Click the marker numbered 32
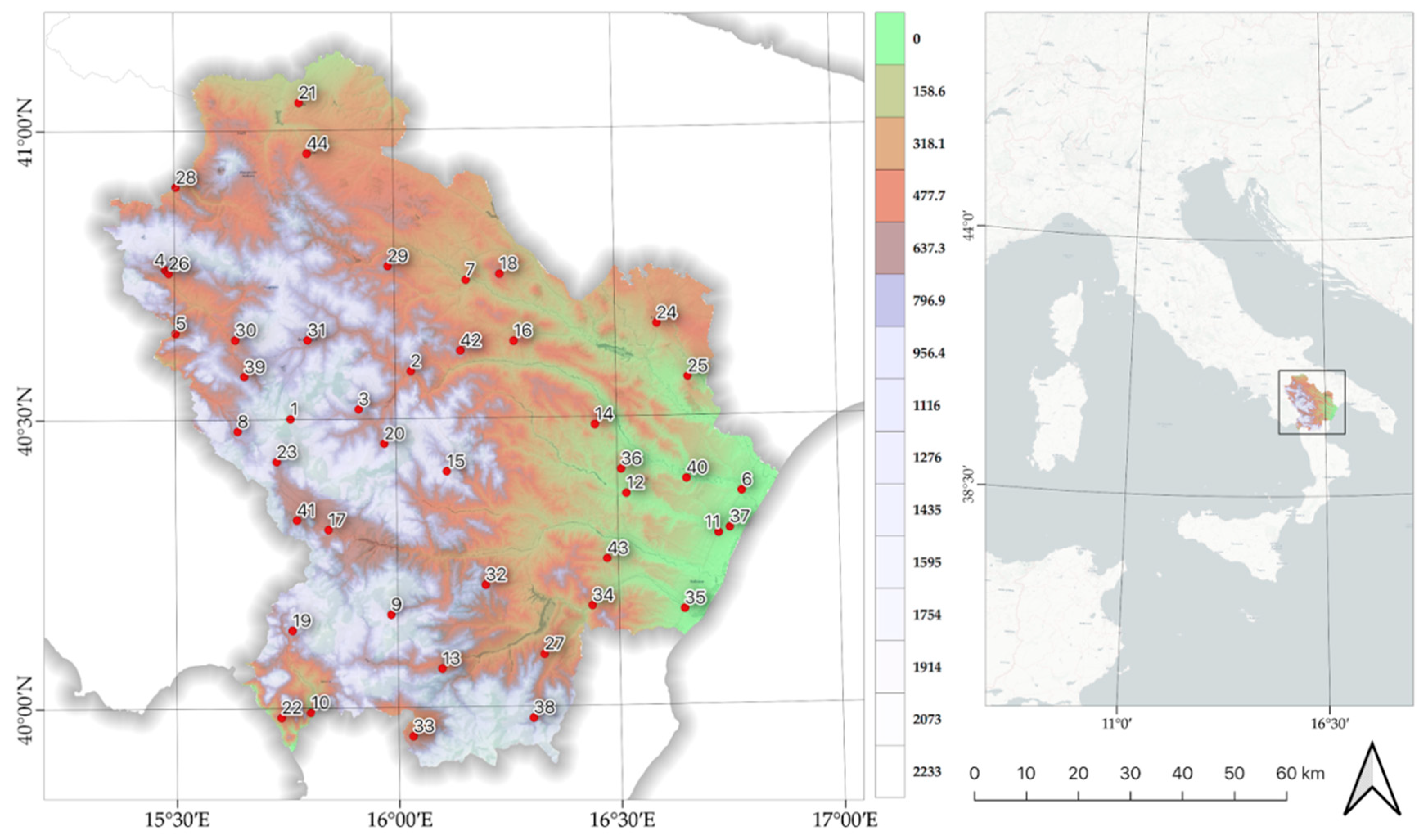The image size is (1428, 840). coord(486,584)
